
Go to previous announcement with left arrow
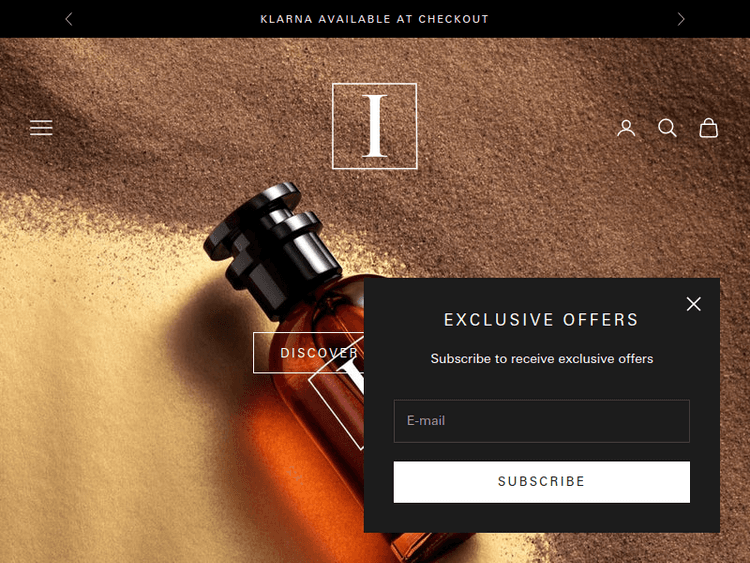pyautogui.click(x=69, y=19)
